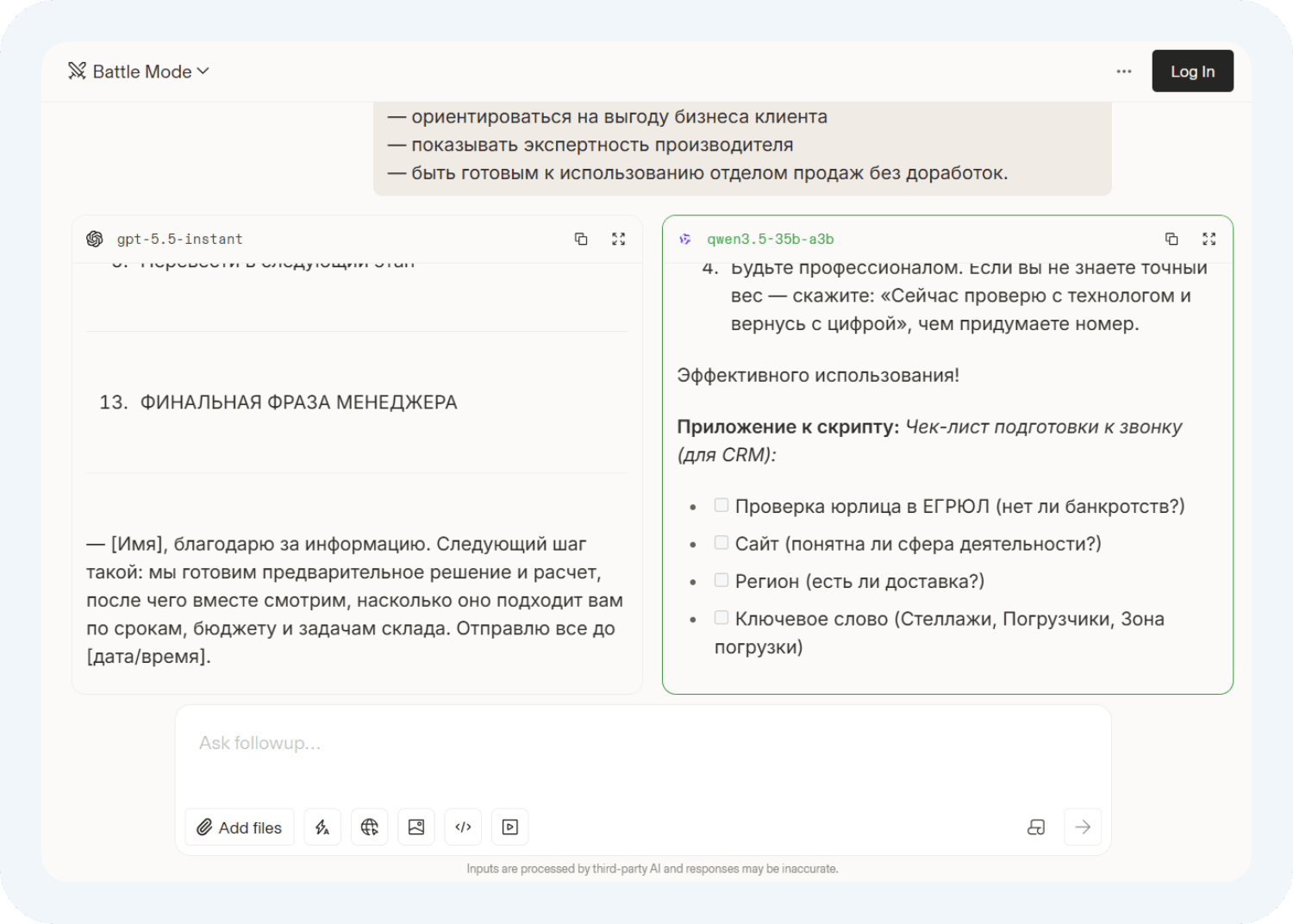Viewport: 1293px width, 924px height.
Task: Click the Add files button
Action: pyautogui.click(x=240, y=827)
